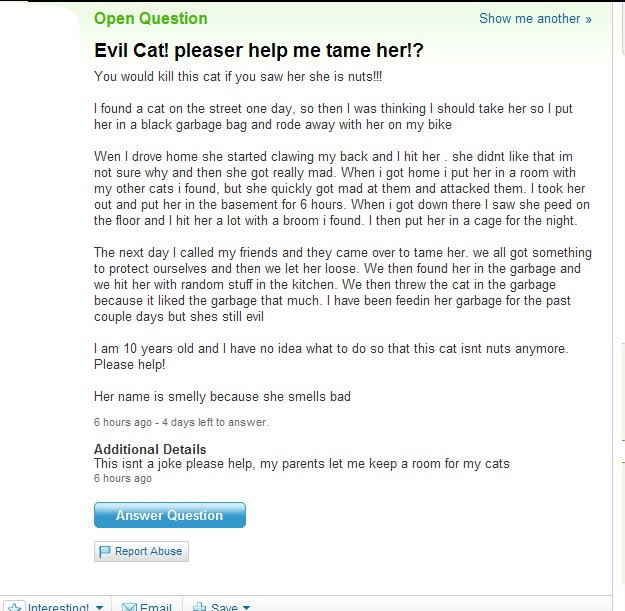Click the 'I am 10 years old' paragraph
Screen dimensions: 625x611
[x=331, y=356]
